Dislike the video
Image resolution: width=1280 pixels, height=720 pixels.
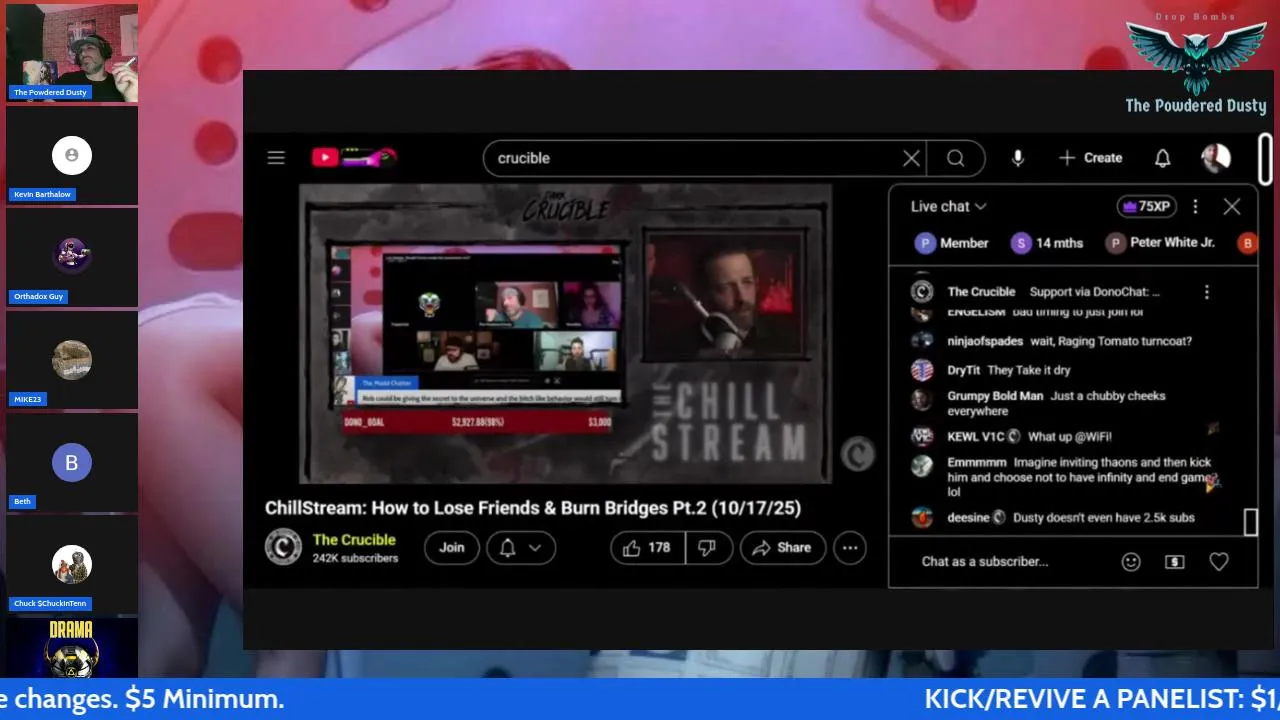pos(709,547)
